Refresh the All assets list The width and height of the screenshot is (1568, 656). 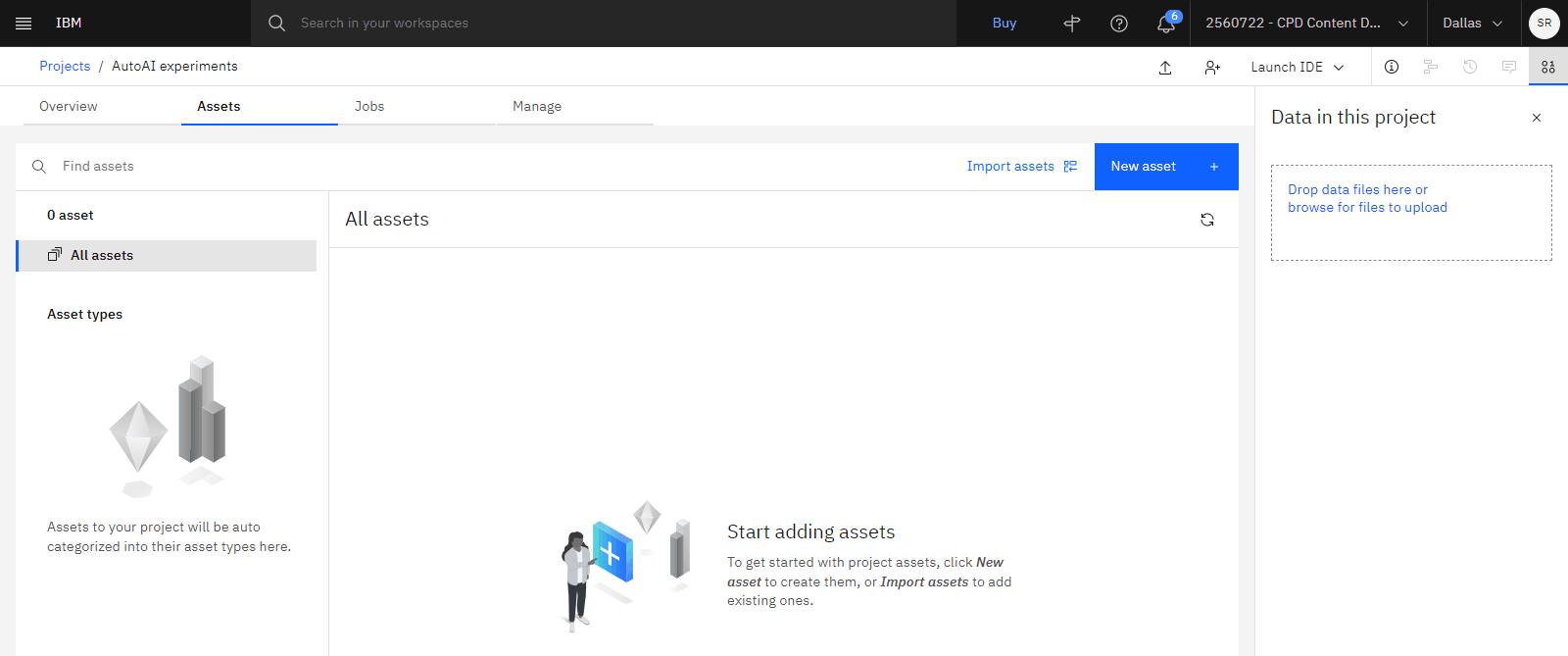click(1207, 220)
